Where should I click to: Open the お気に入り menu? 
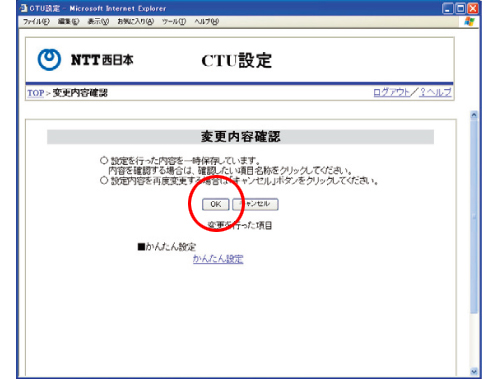pos(135,22)
